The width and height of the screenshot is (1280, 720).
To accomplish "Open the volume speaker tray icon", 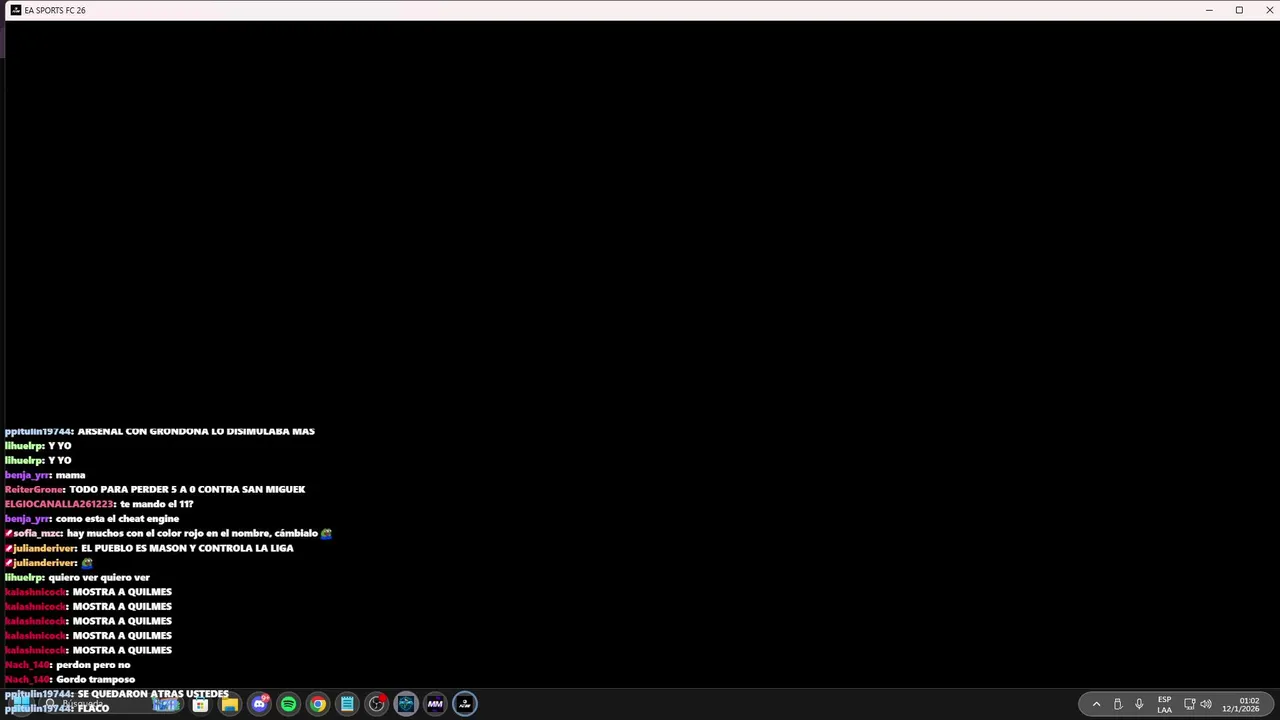I will click(1206, 704).
